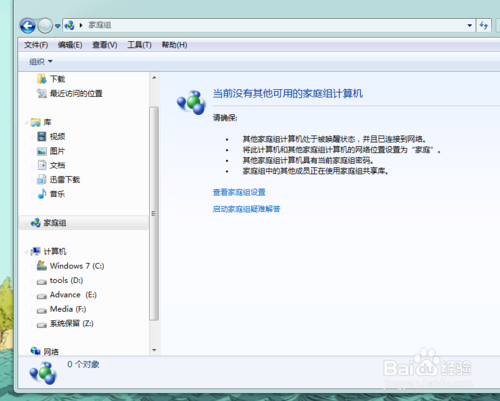Collapse the 计算机 tree node
500x401 pixels.
point(26,252)
